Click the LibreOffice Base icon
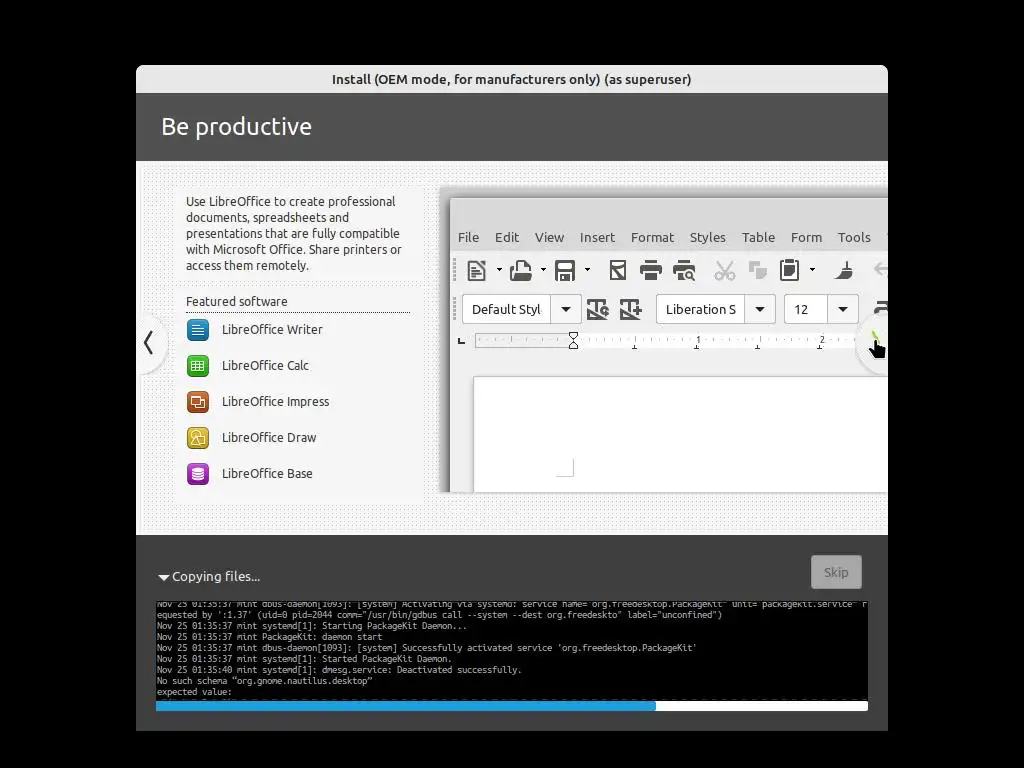This screenshot has height=768, width=1024. click(x=198, y=473)
